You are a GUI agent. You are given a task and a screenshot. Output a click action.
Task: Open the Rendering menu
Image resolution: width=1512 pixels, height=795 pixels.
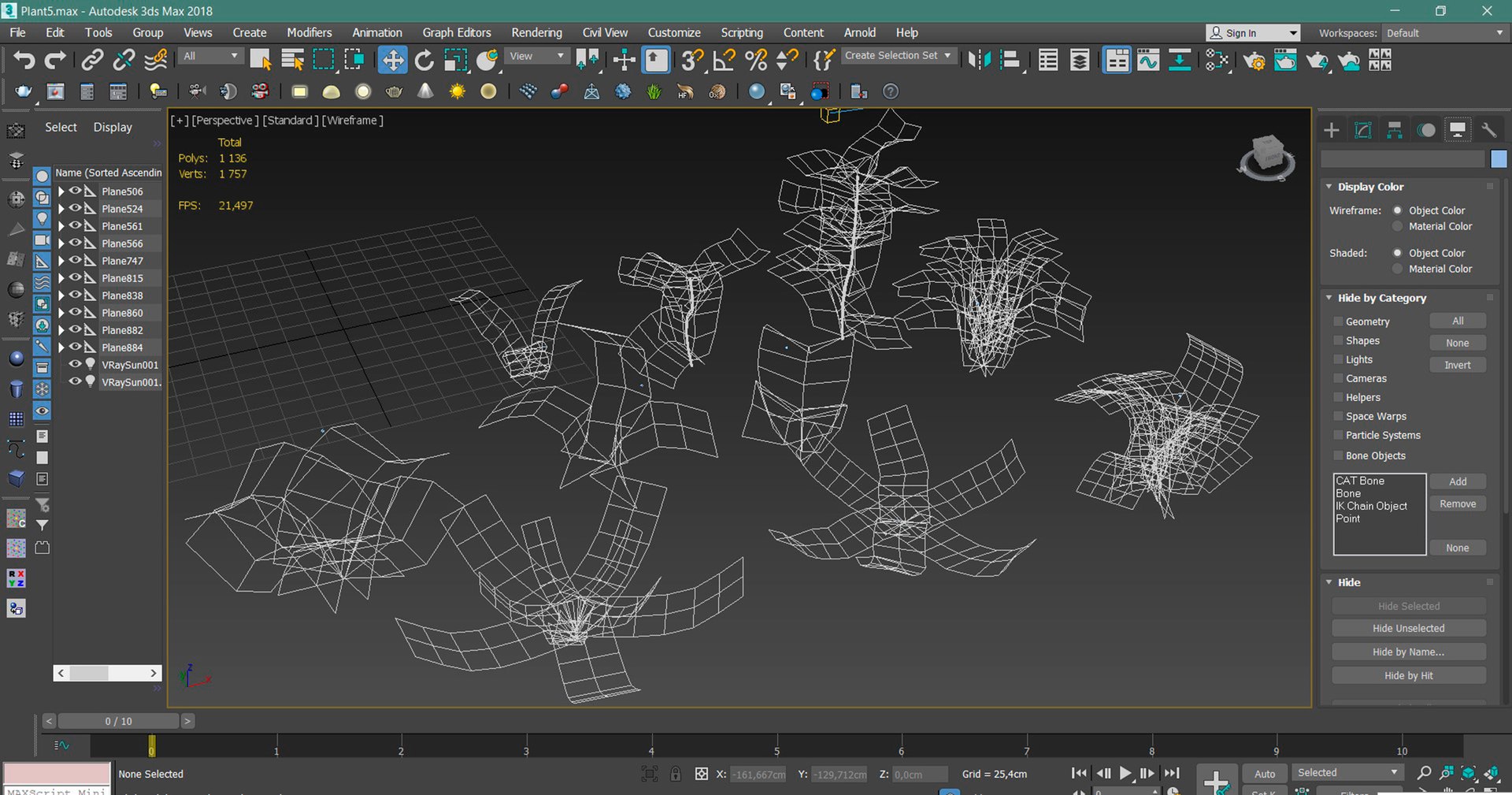[536, 32]
